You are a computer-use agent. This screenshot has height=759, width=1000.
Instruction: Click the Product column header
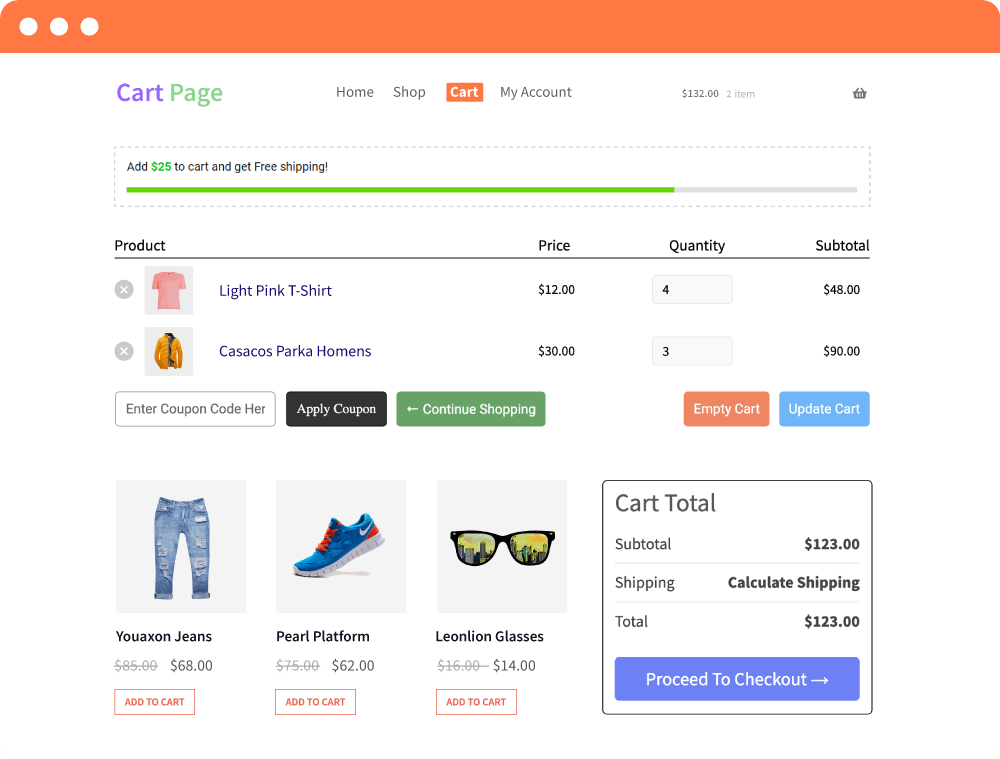pos(140,246)
